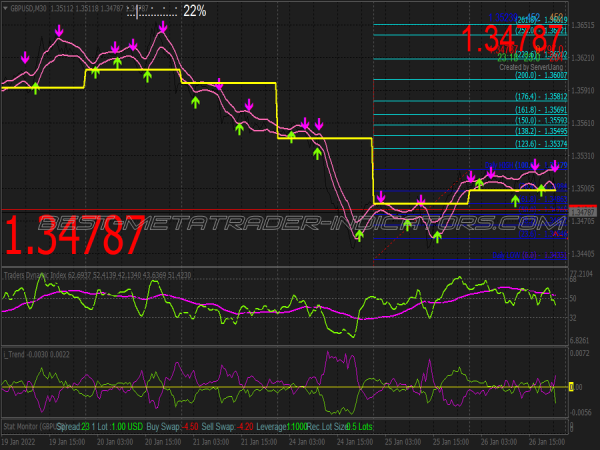Screen dimensions: 600x450
Task: Select the Fibonacci 150.0 level label
Action: [x=540, y=120]
